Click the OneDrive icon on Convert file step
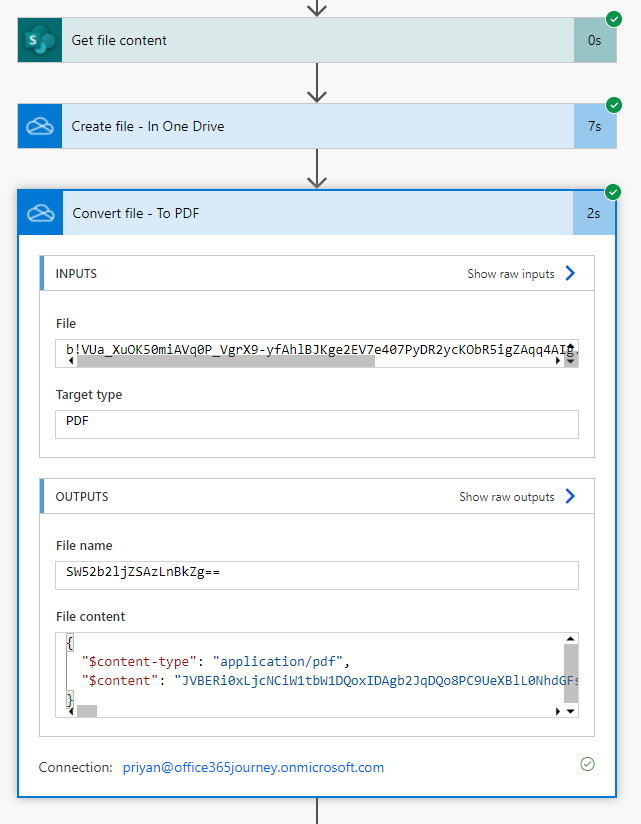The width and height of the screenshot is (641, 824). pos(40,213)
